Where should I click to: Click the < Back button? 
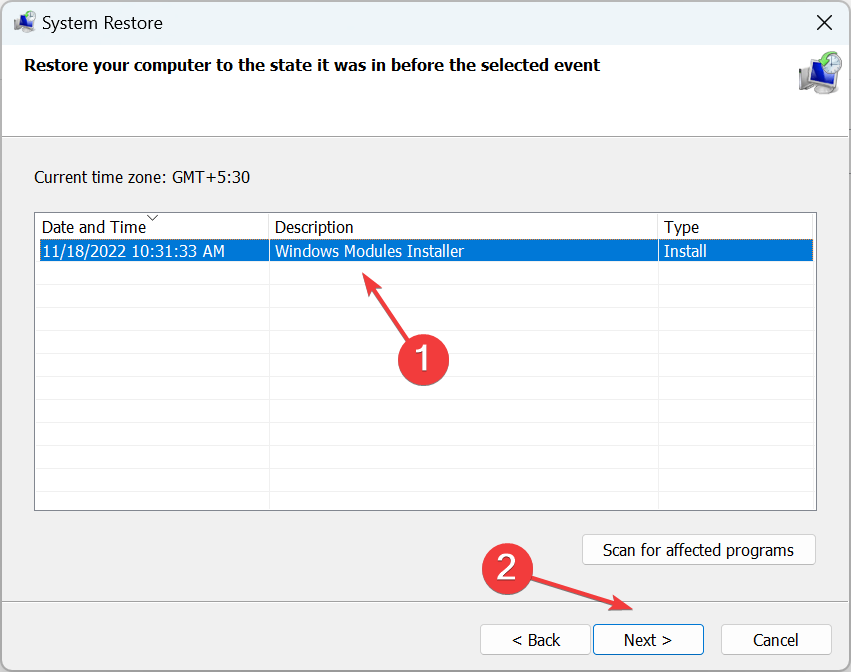(x=535, y=639)
